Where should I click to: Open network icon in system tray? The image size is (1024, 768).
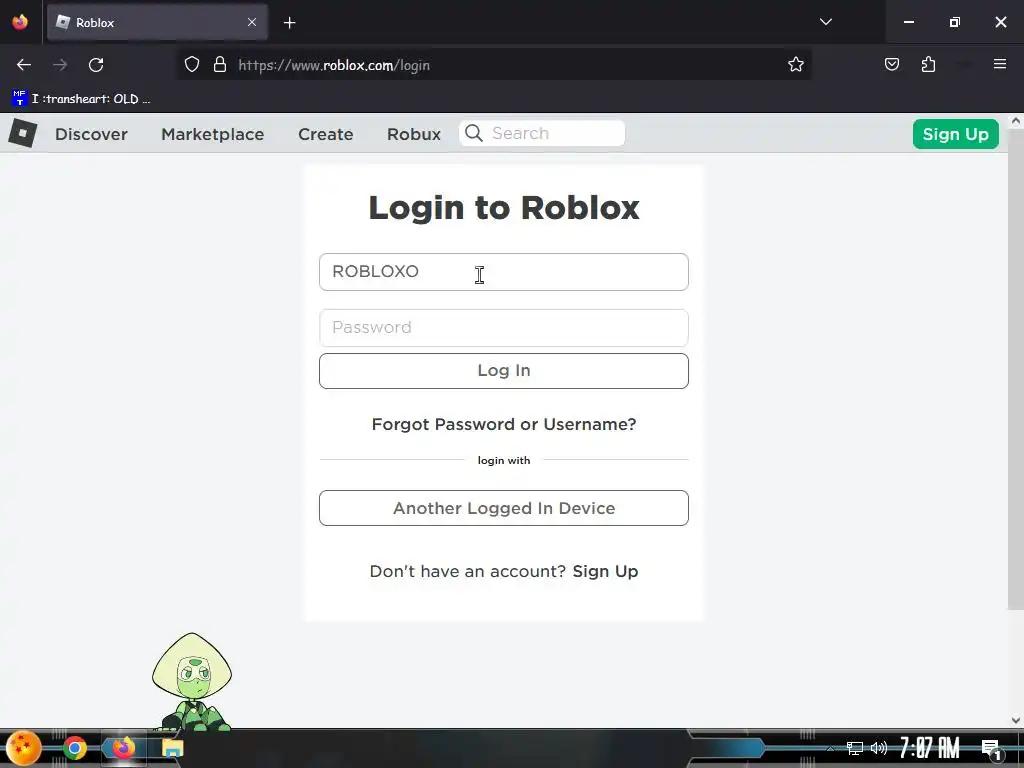854,748
